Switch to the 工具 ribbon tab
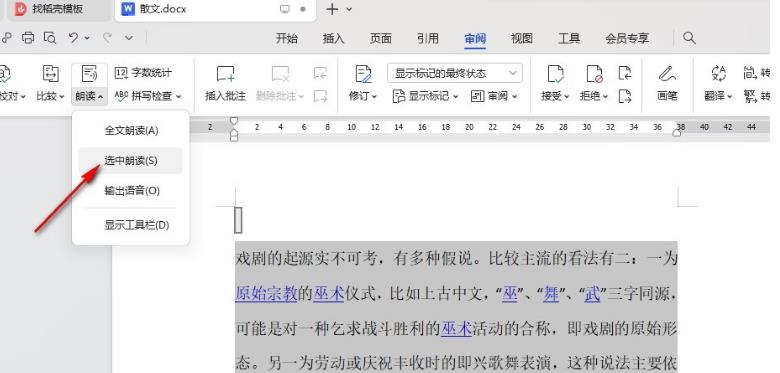 click(569, 38)
